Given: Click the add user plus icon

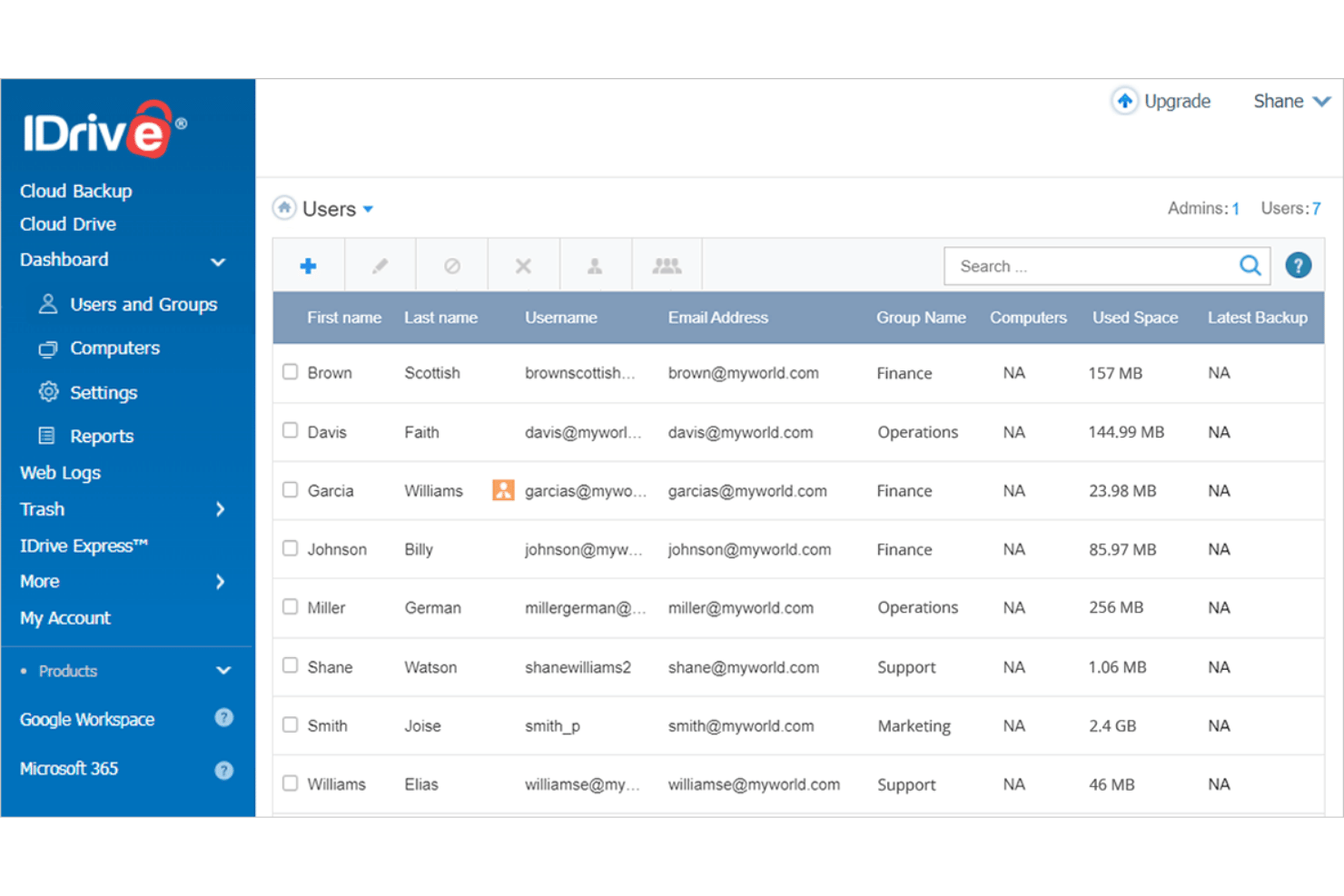Looking at the screenshot, I should tap(309, 266).
